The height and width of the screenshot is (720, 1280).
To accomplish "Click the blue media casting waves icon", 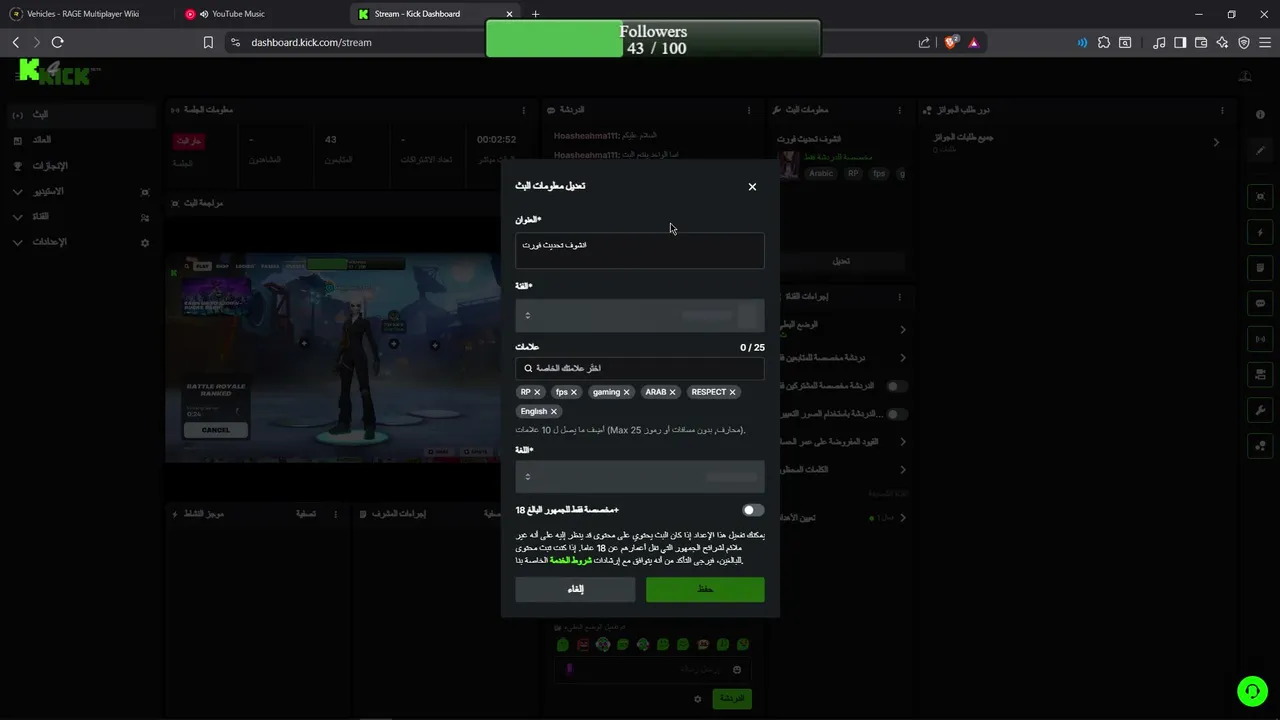I will [1082, 42].
